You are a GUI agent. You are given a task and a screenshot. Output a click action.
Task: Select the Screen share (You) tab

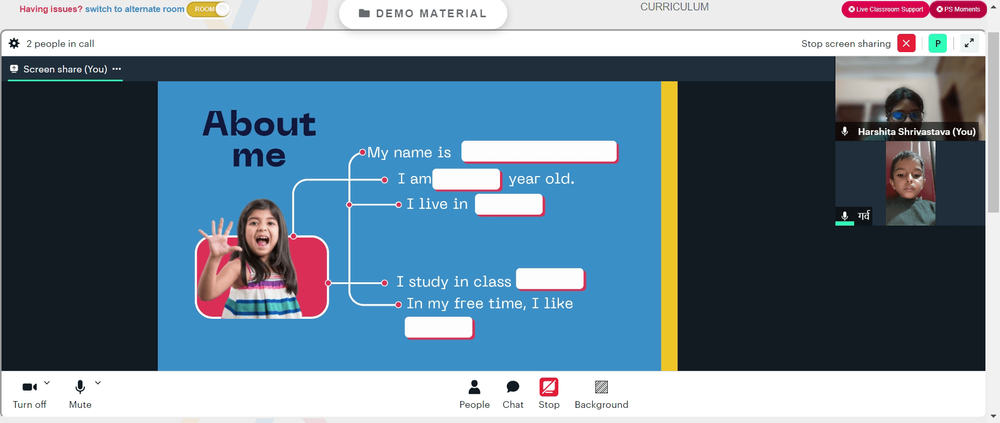(65, 69)
